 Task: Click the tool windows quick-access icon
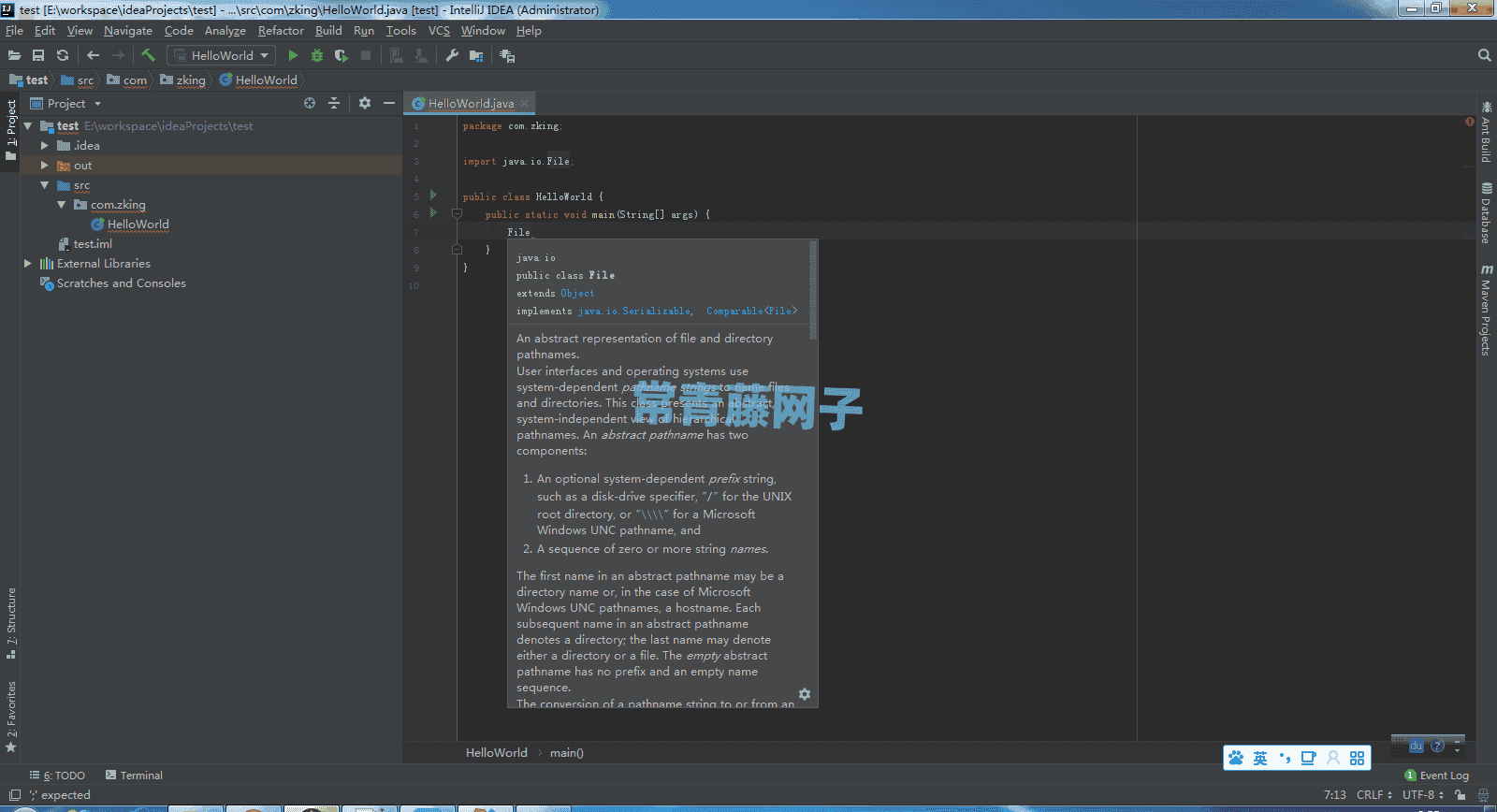(x=15, y=795)
